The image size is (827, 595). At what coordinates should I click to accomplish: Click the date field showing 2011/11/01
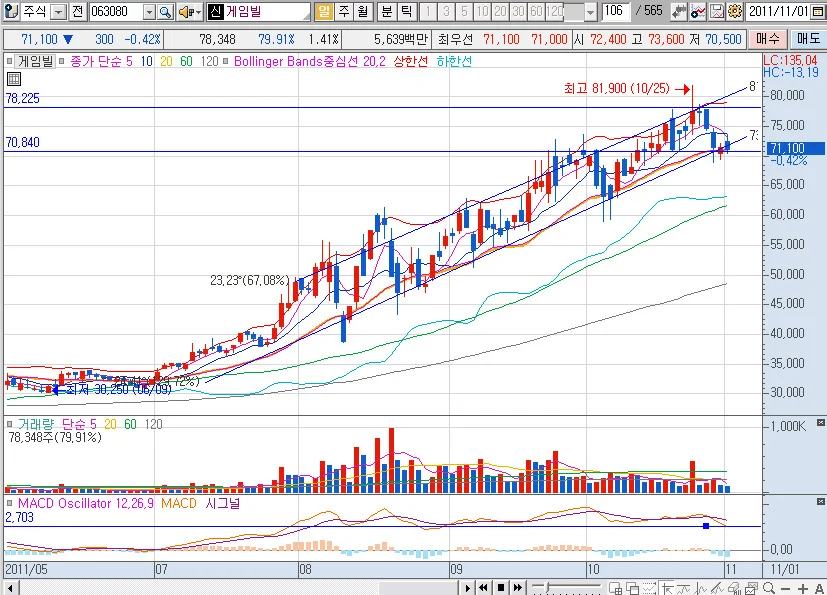coord(778,12)
